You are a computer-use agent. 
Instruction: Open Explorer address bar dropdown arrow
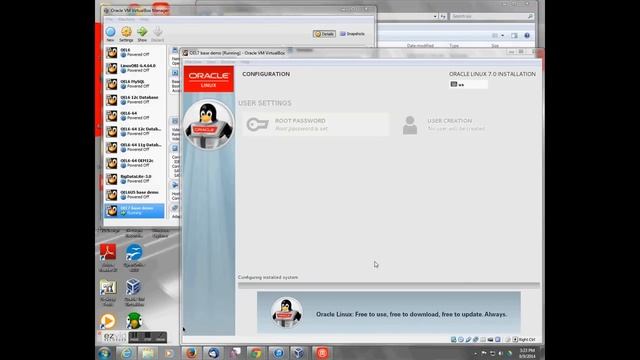pos(435,16)
